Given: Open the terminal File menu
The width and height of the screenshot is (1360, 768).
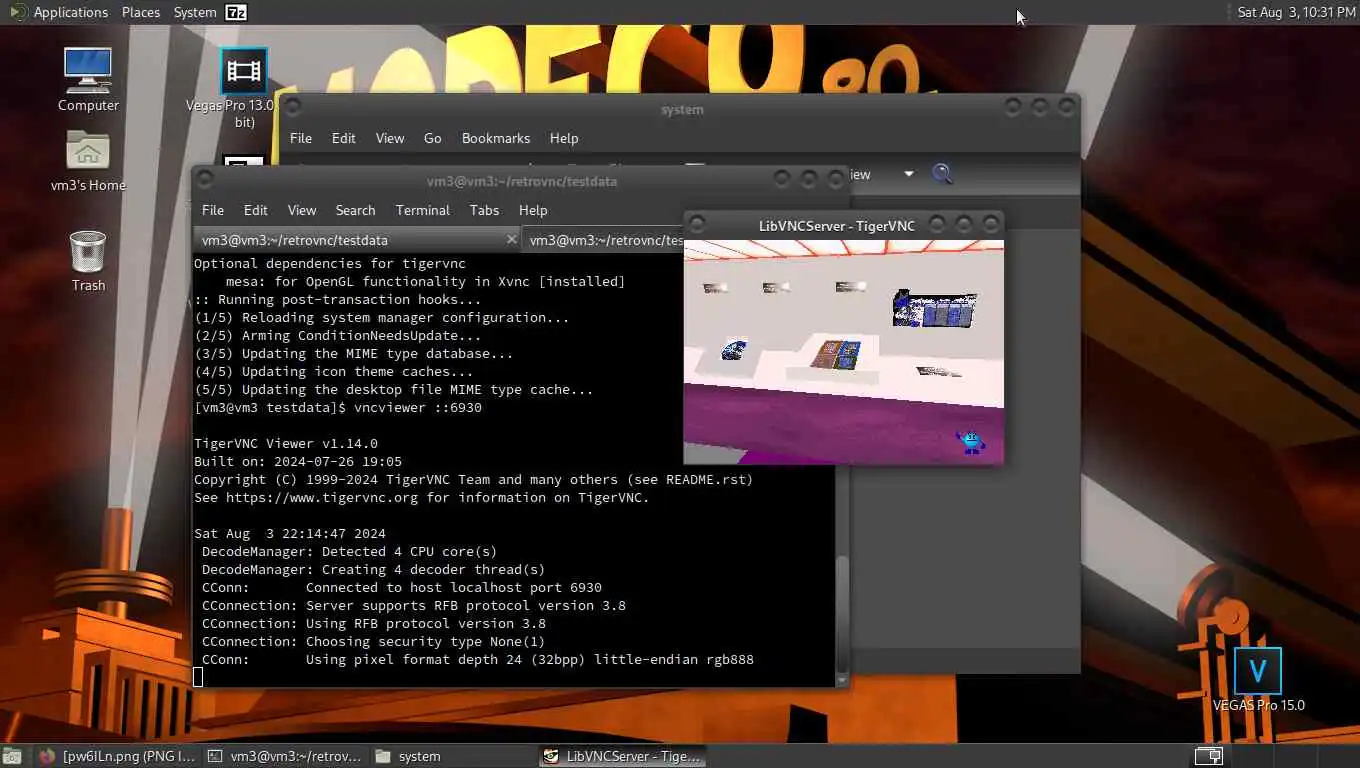Looking at the screenshot, I should 213,210.
